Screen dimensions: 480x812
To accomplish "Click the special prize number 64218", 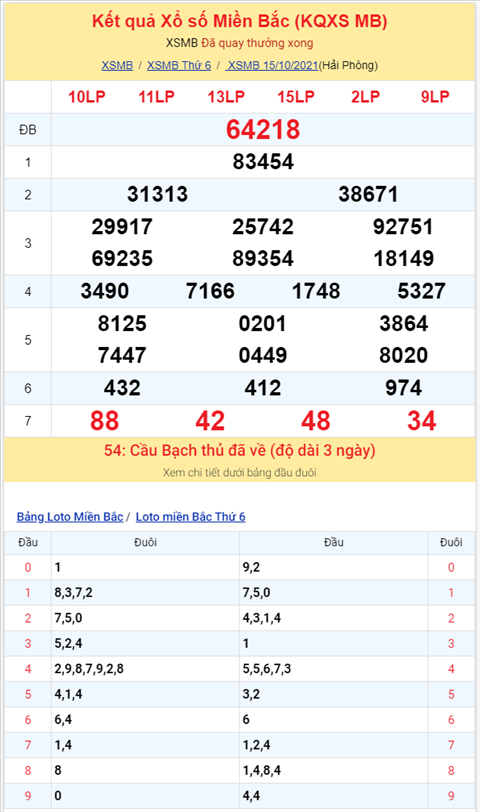I will pos(263,129).
